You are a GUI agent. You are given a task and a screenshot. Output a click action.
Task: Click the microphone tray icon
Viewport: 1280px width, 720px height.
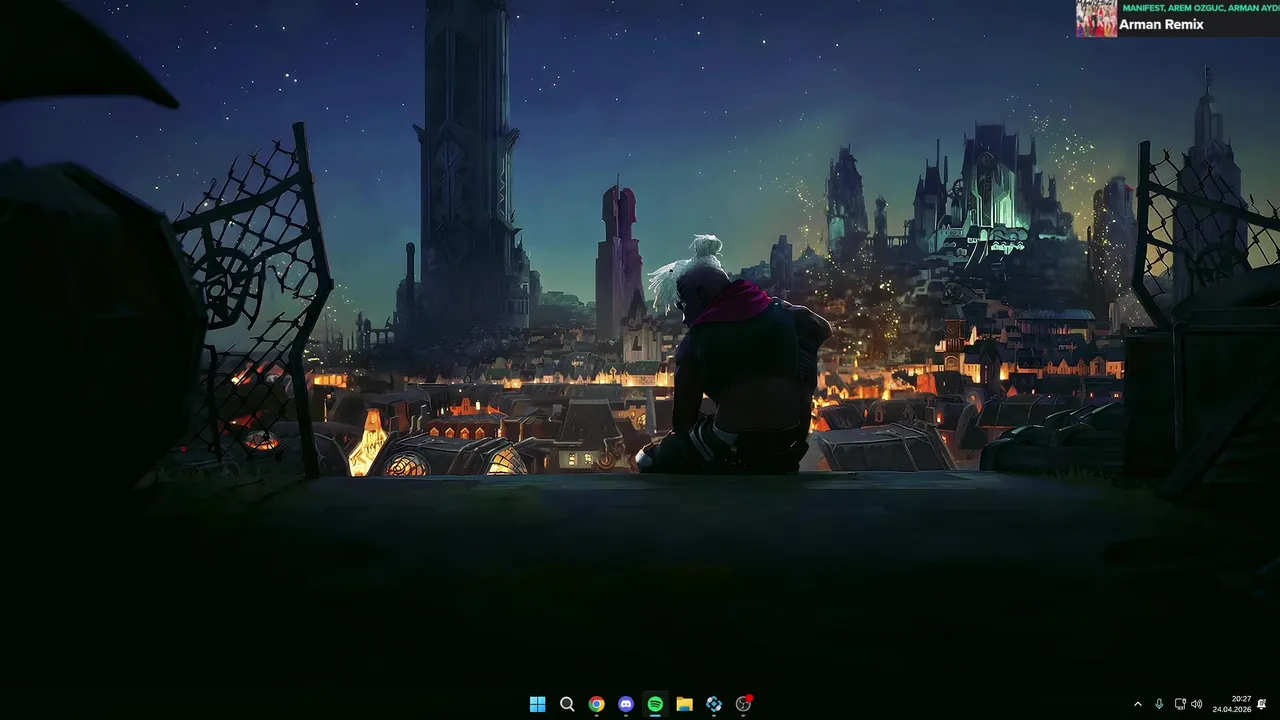[1159, 704]
